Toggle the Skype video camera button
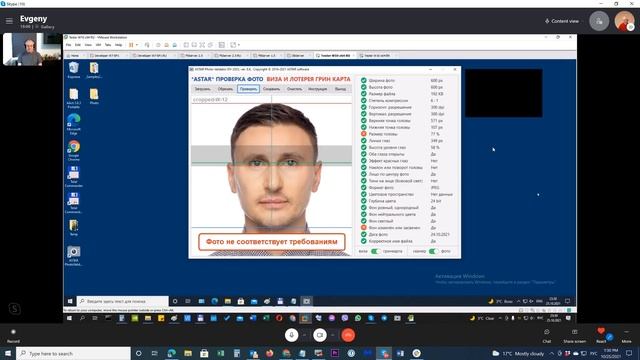 320,335
